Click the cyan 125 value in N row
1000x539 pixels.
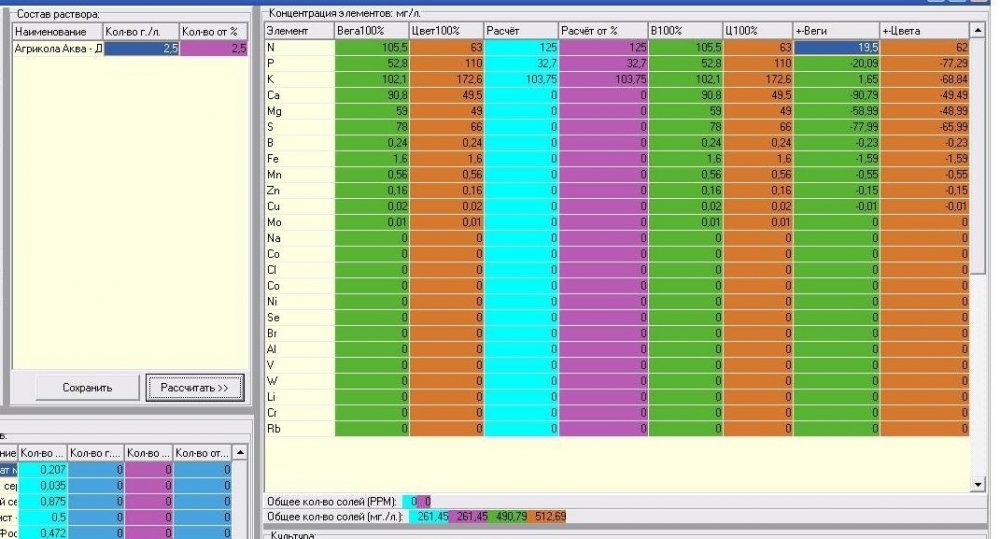[521, 47]
